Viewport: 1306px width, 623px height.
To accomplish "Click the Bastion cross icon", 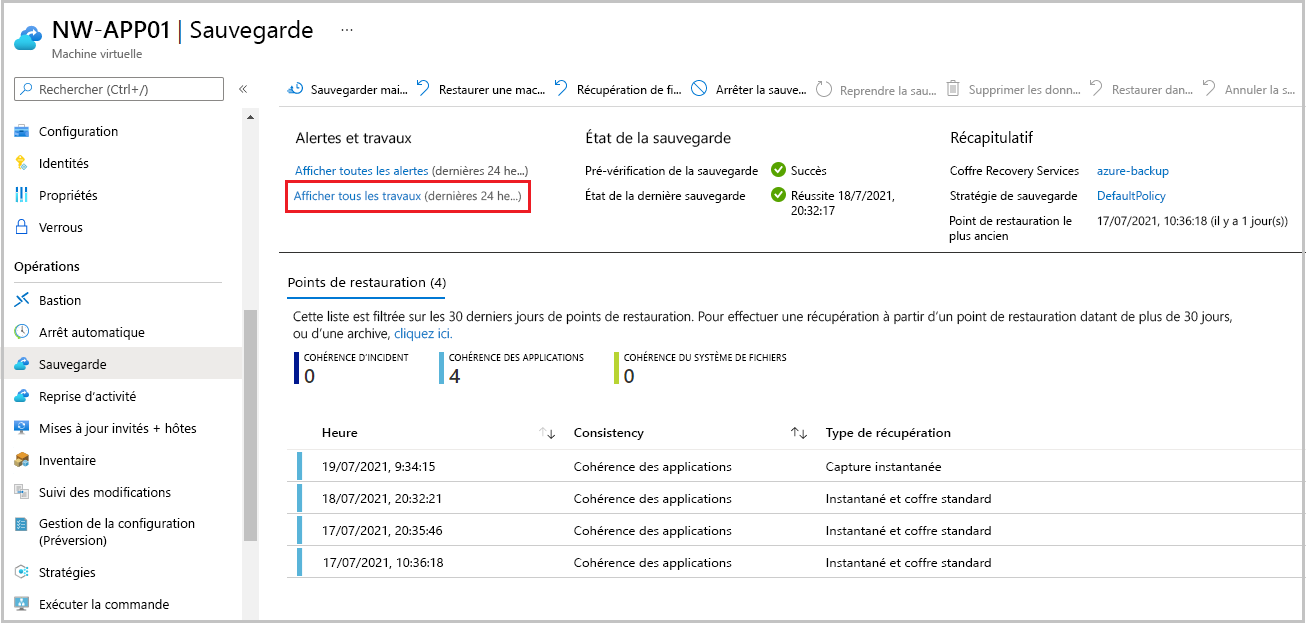I will point(22,300).
